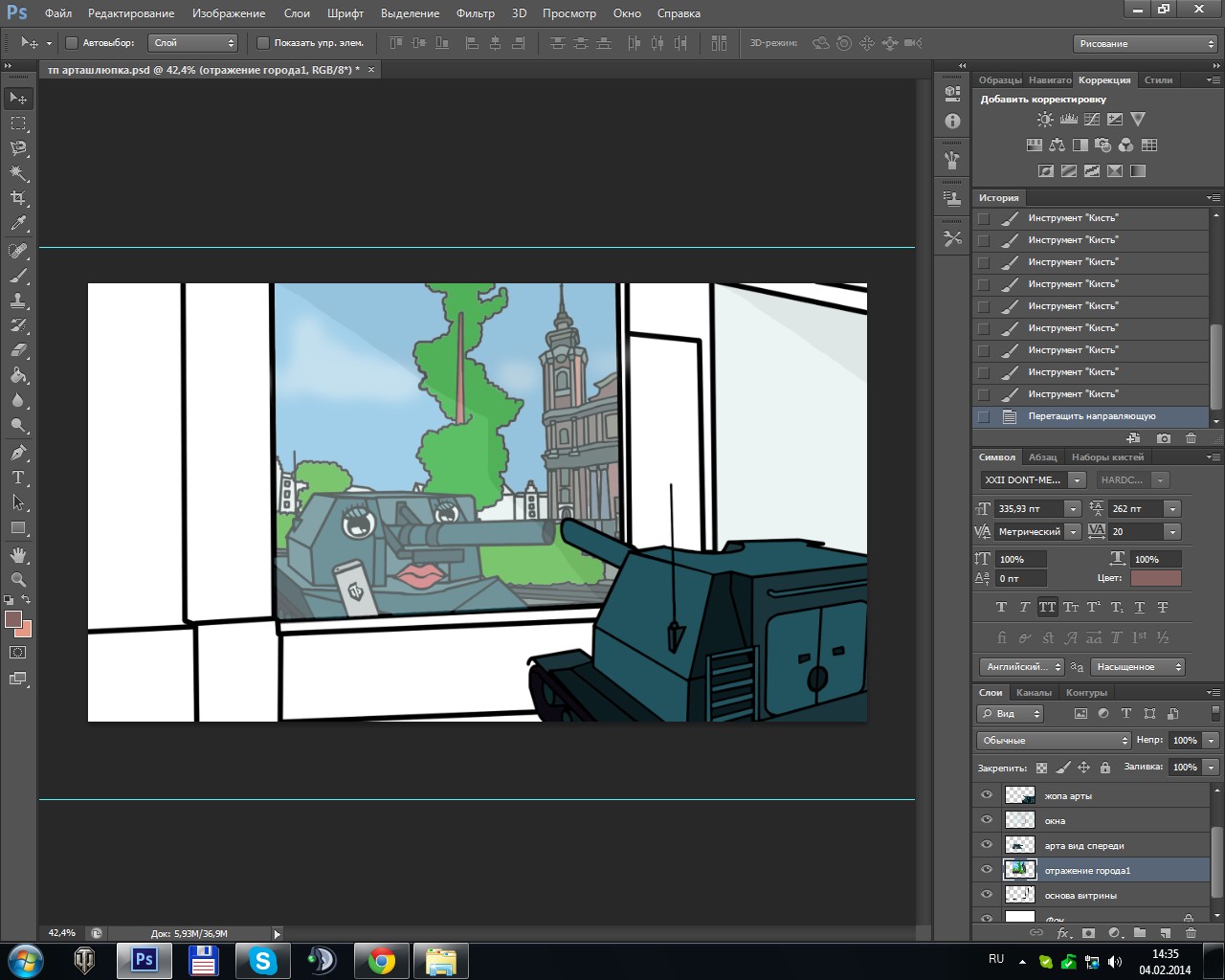Open the Фильтр menu
Image resolution: width=1225 pixels, height=980 pixels.
click(x=475, y=13)
